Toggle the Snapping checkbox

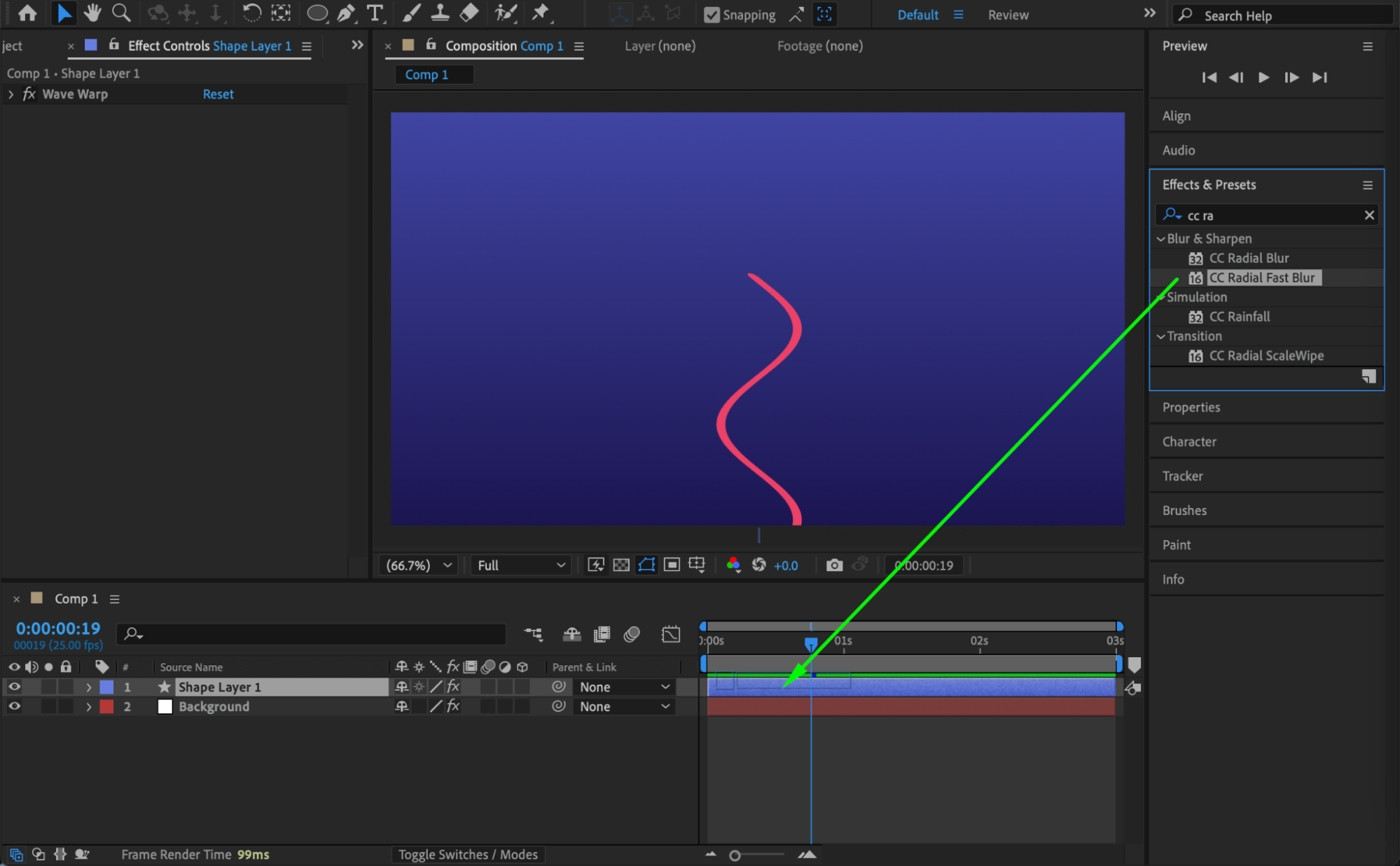pos(712,15)
